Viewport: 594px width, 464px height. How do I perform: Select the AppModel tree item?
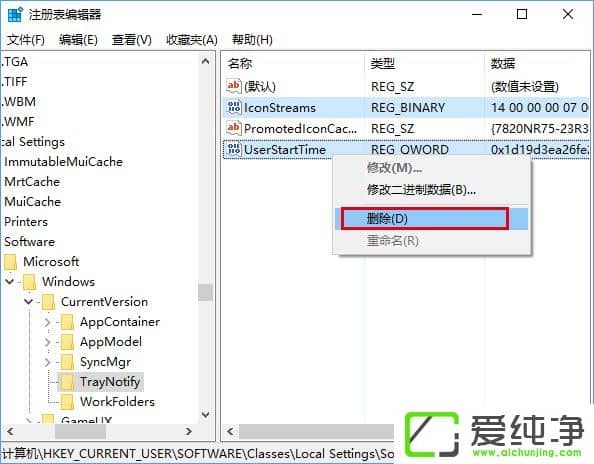(111, 342)
